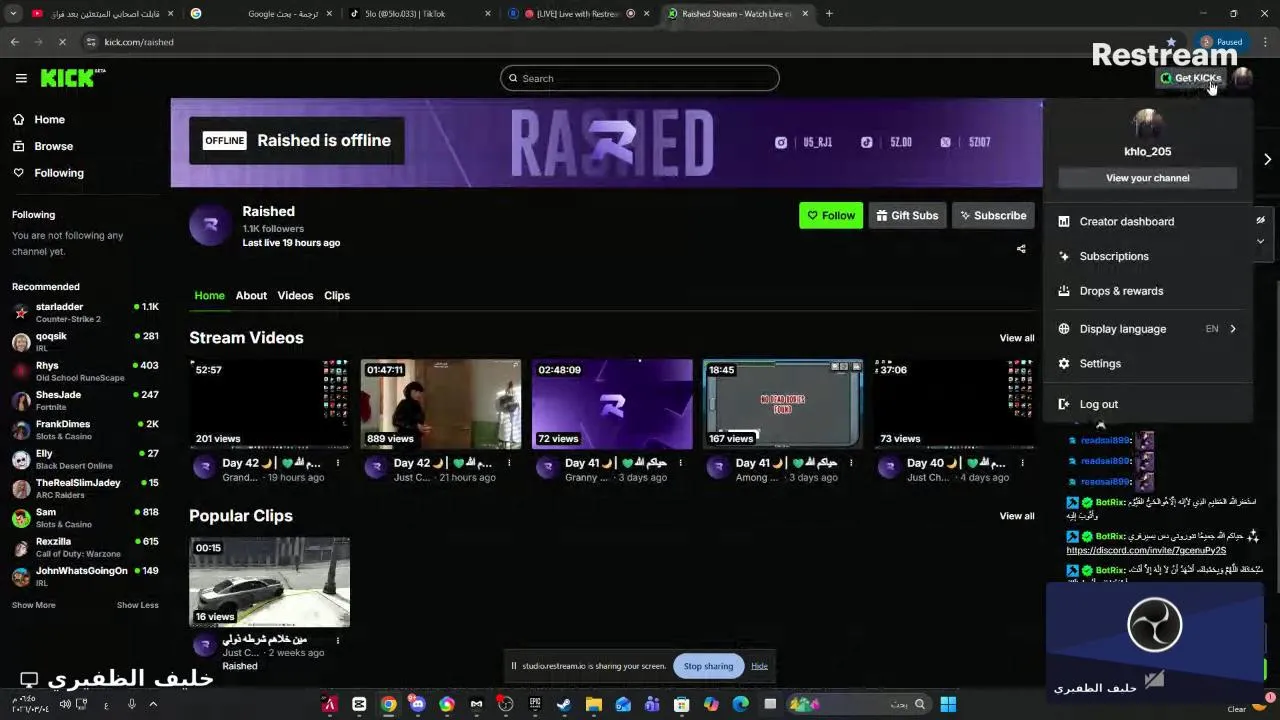Open the hamburger sidebar menu
1280x720 pixels.
click(x=21, y=78)
